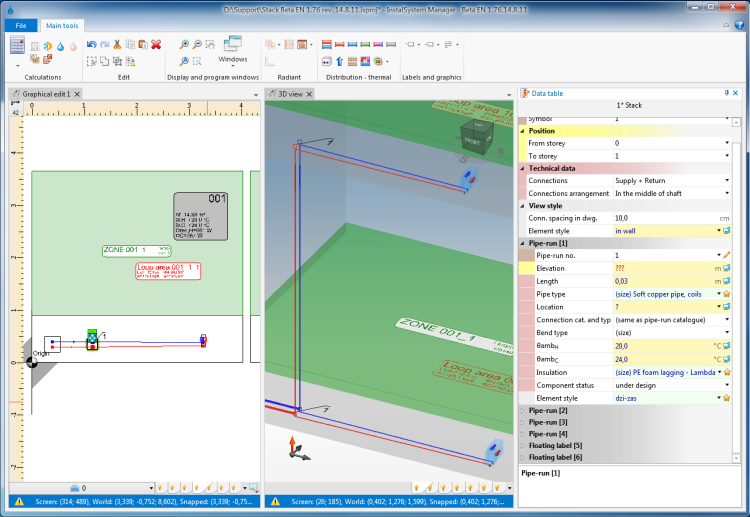The image size is (750, 517).
Task: Open the Connections Supply + Return dropdown
Action: pyautogui.click(x=727, y=180)
